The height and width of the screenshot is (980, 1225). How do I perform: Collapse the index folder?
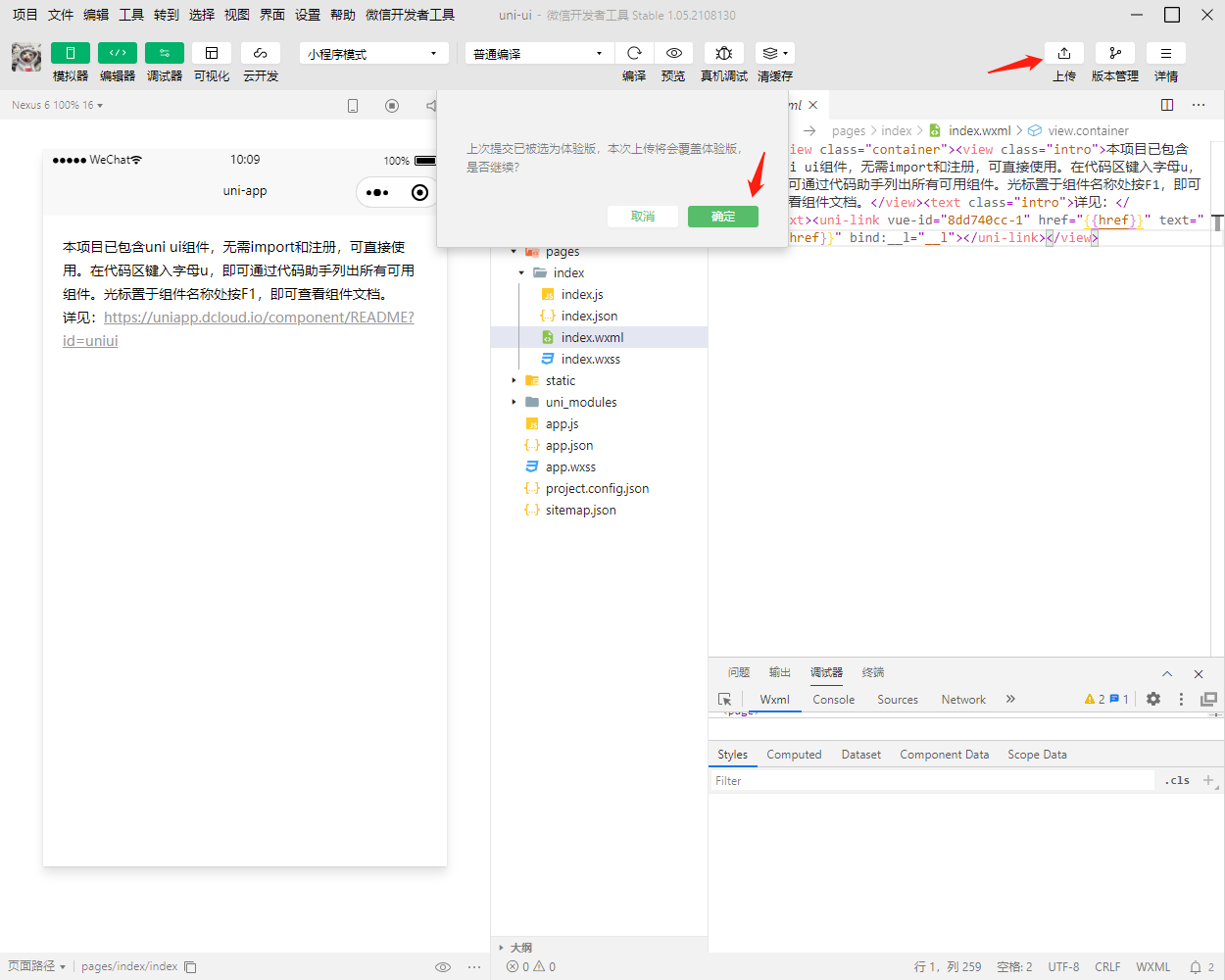pyautogui.click(x=521, y=273)
